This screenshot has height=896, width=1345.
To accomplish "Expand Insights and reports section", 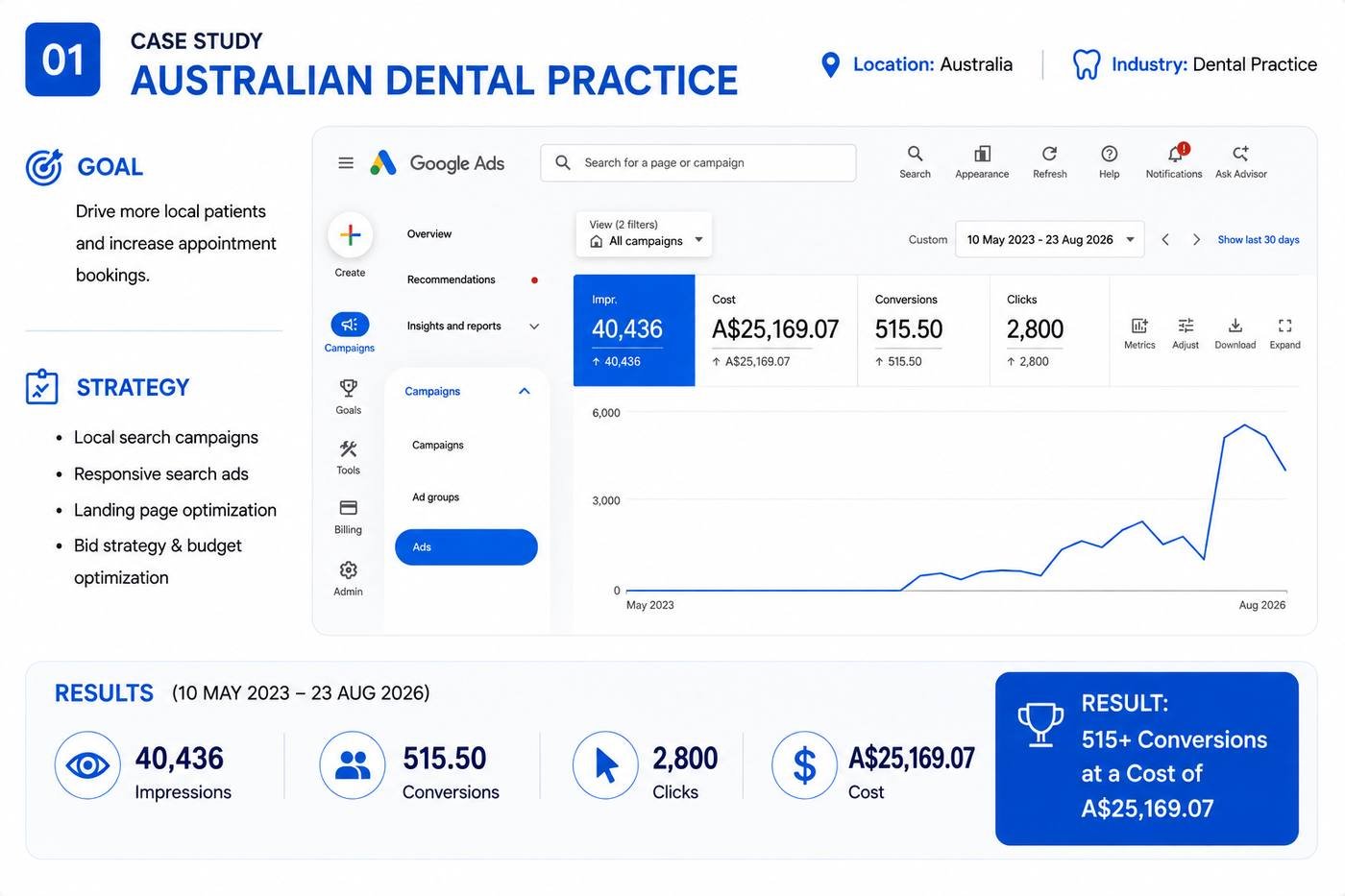I will [x=473, y=327].
